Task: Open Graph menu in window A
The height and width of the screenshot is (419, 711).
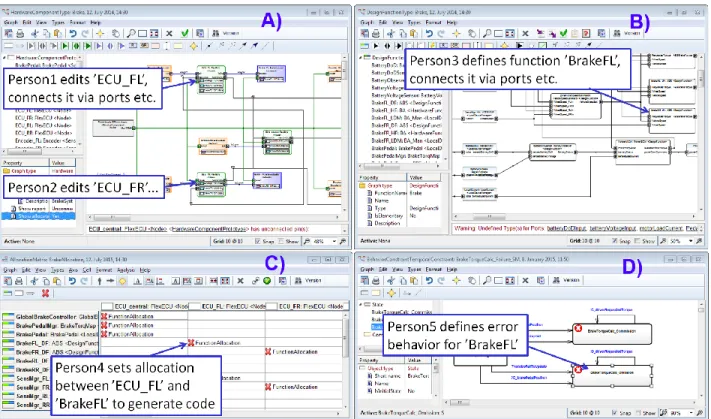Action: click(10, 22)
